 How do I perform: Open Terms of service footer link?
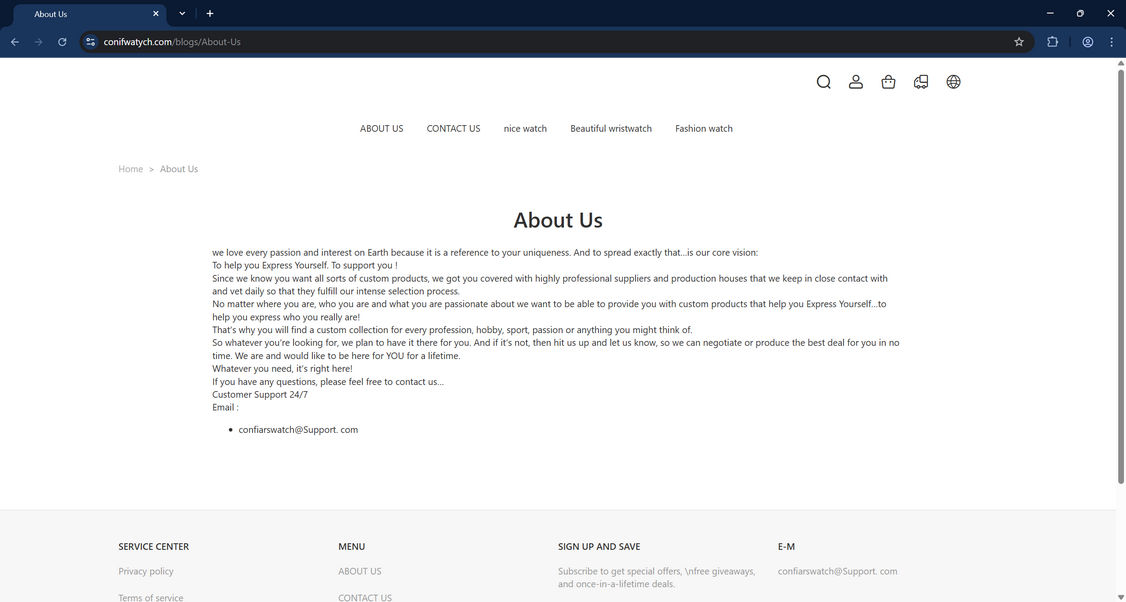[x=151, y=597]
